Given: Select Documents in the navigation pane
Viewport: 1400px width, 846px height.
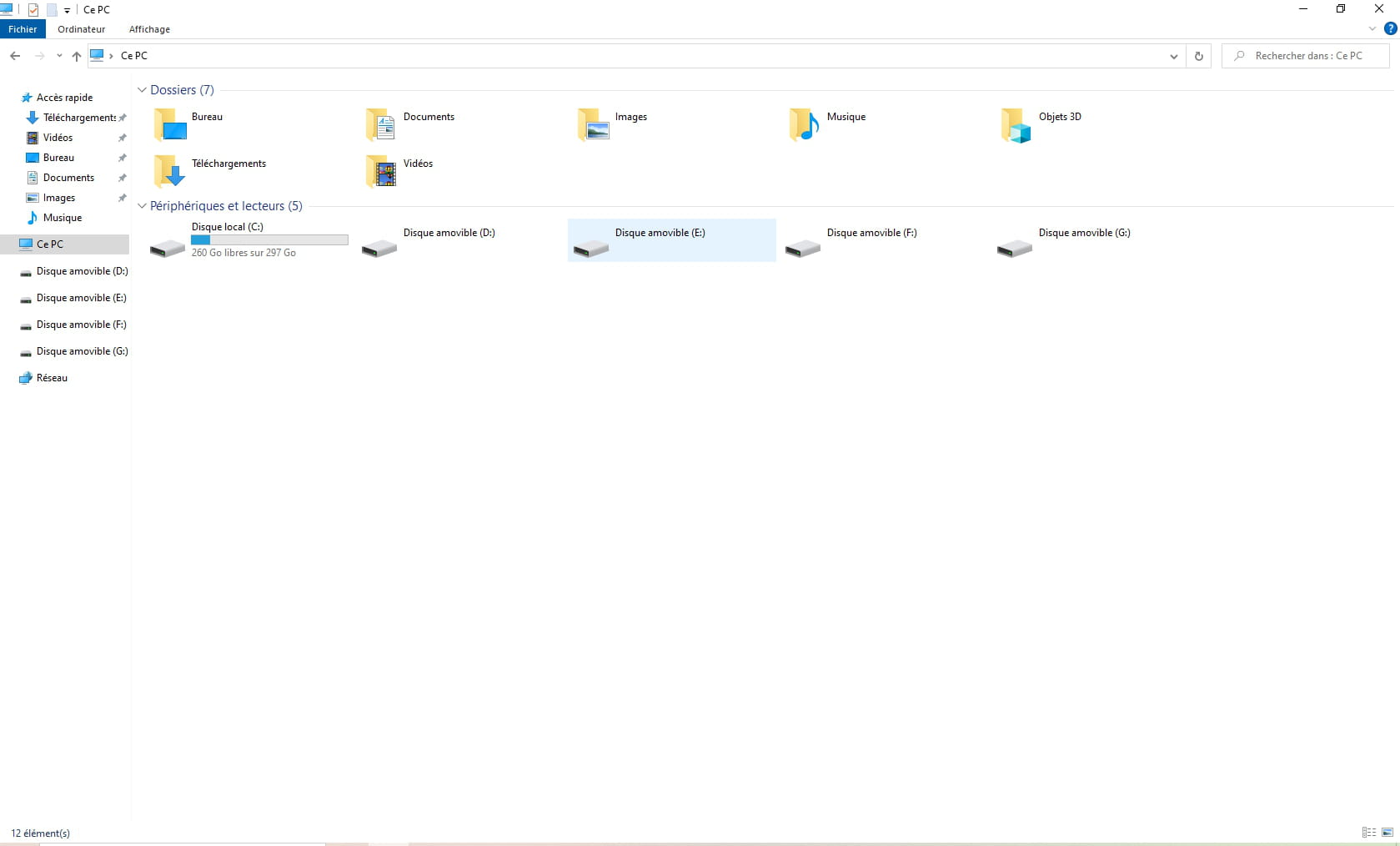Looking at the screenshot, I should coord(68,178).
